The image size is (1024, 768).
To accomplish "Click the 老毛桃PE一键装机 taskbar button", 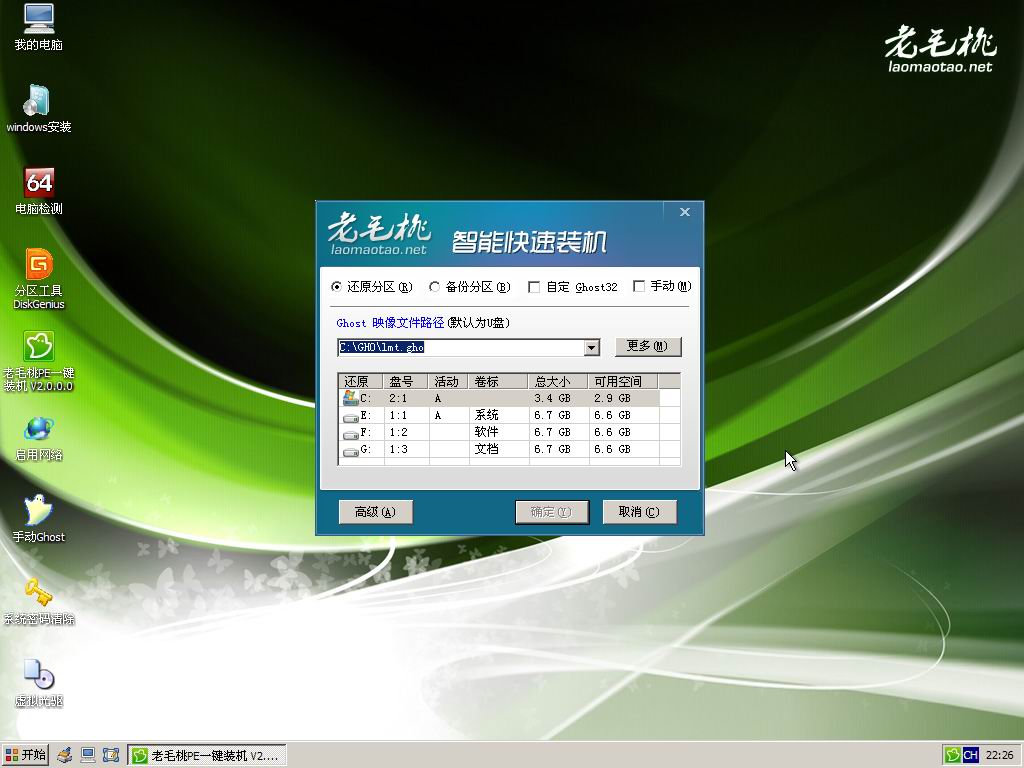I will coord(208,755).
